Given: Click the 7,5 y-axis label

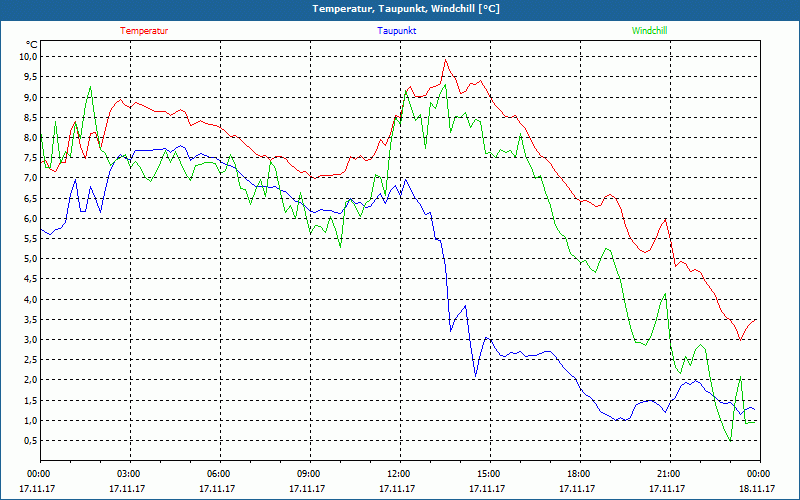Looking at the screenshot, I should [x=31, y=158].
